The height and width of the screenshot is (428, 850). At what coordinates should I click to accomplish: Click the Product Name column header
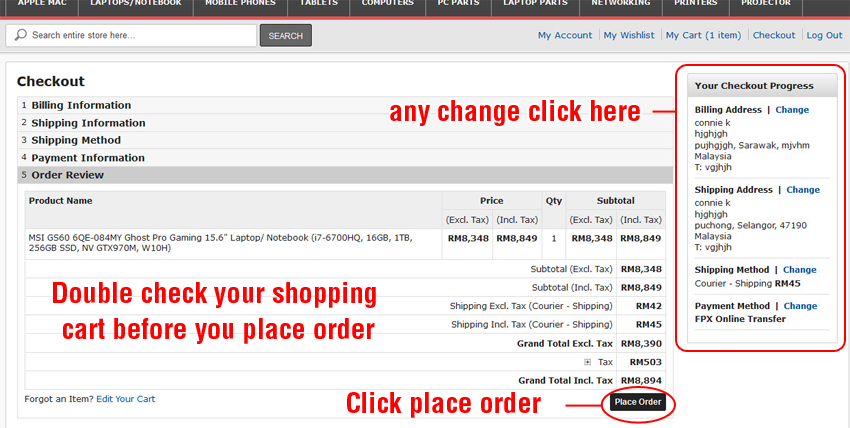pyautogui.click(x=60, y=200)
